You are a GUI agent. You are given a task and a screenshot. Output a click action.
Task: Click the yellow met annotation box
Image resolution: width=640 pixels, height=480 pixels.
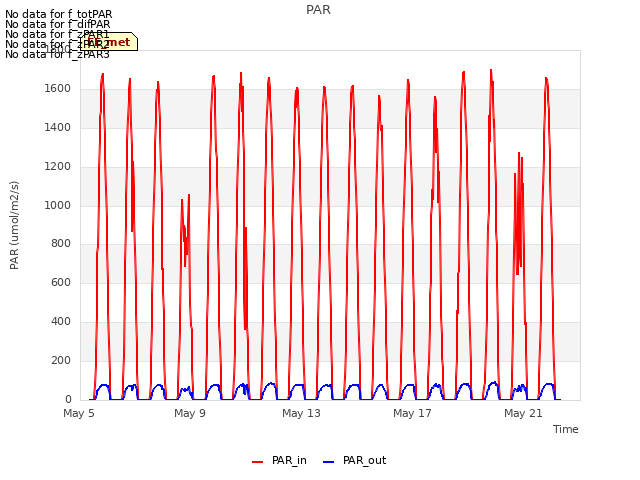tap(109, 42)
